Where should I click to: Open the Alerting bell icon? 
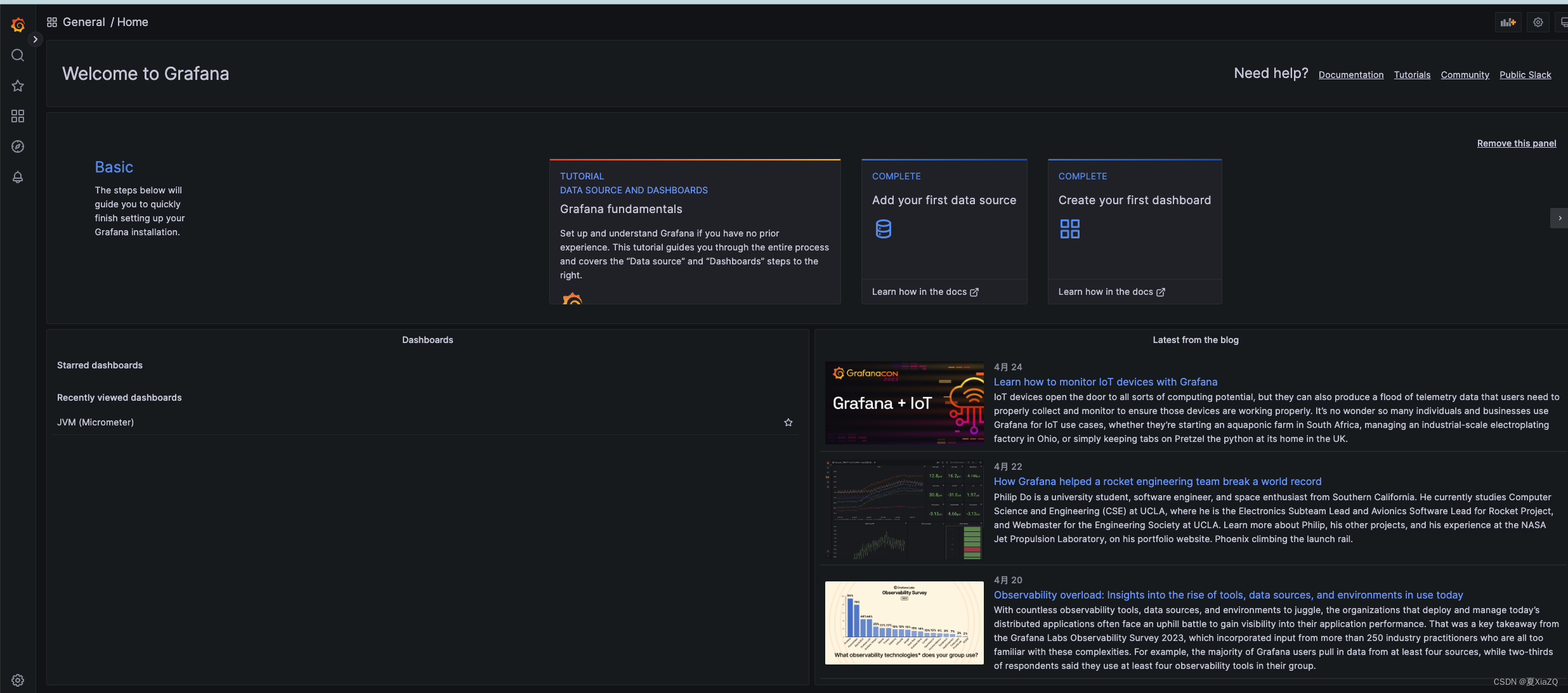[x=18, y=177]
